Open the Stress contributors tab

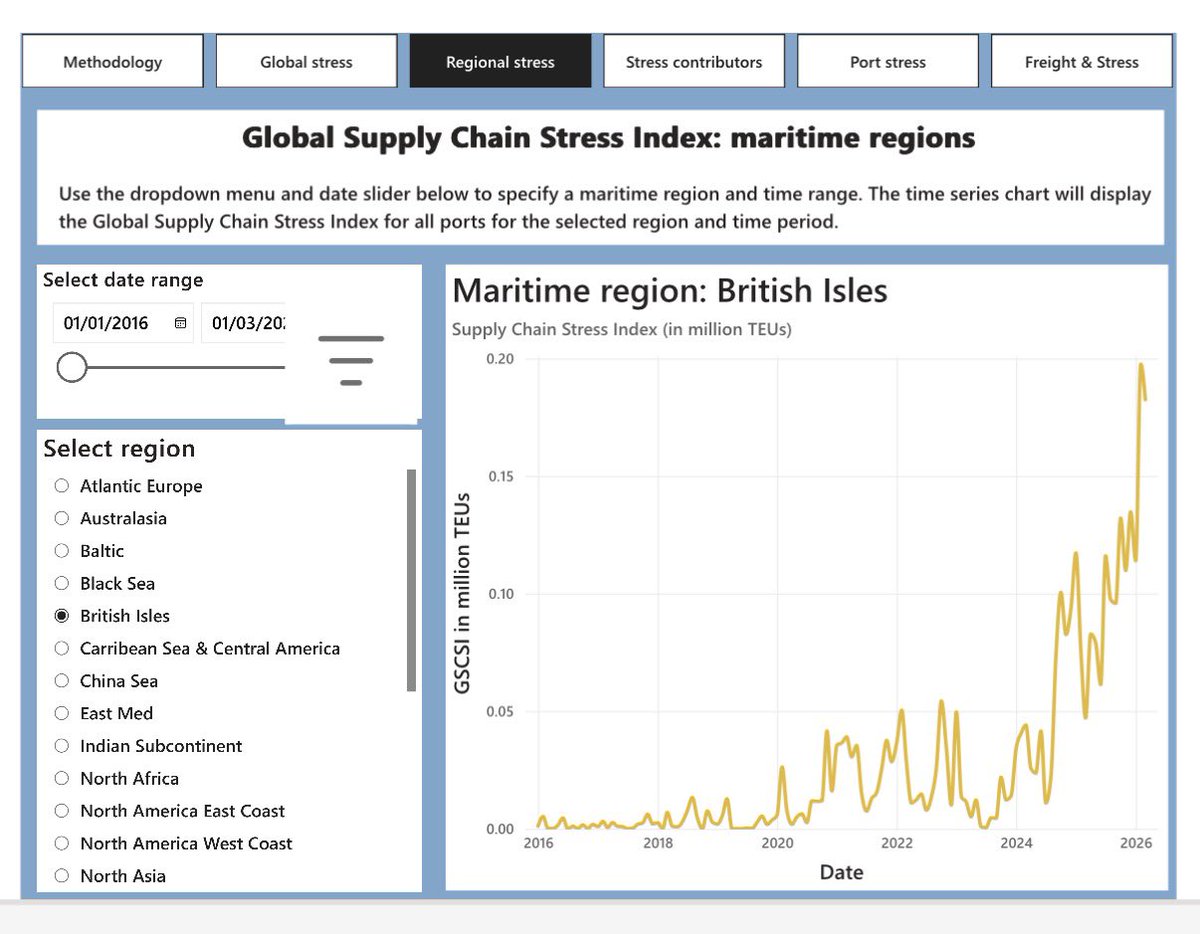(694, 62)
